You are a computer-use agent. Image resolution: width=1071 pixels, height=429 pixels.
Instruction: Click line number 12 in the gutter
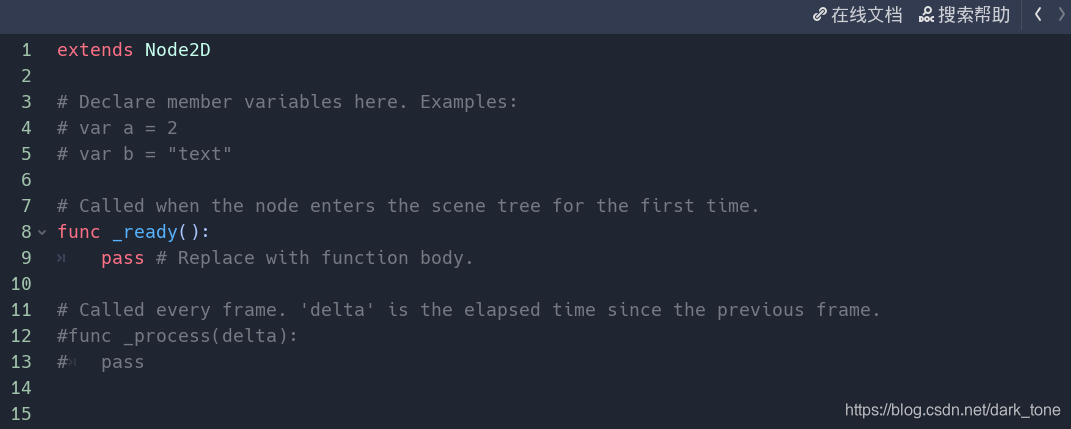tap(21, 336)
